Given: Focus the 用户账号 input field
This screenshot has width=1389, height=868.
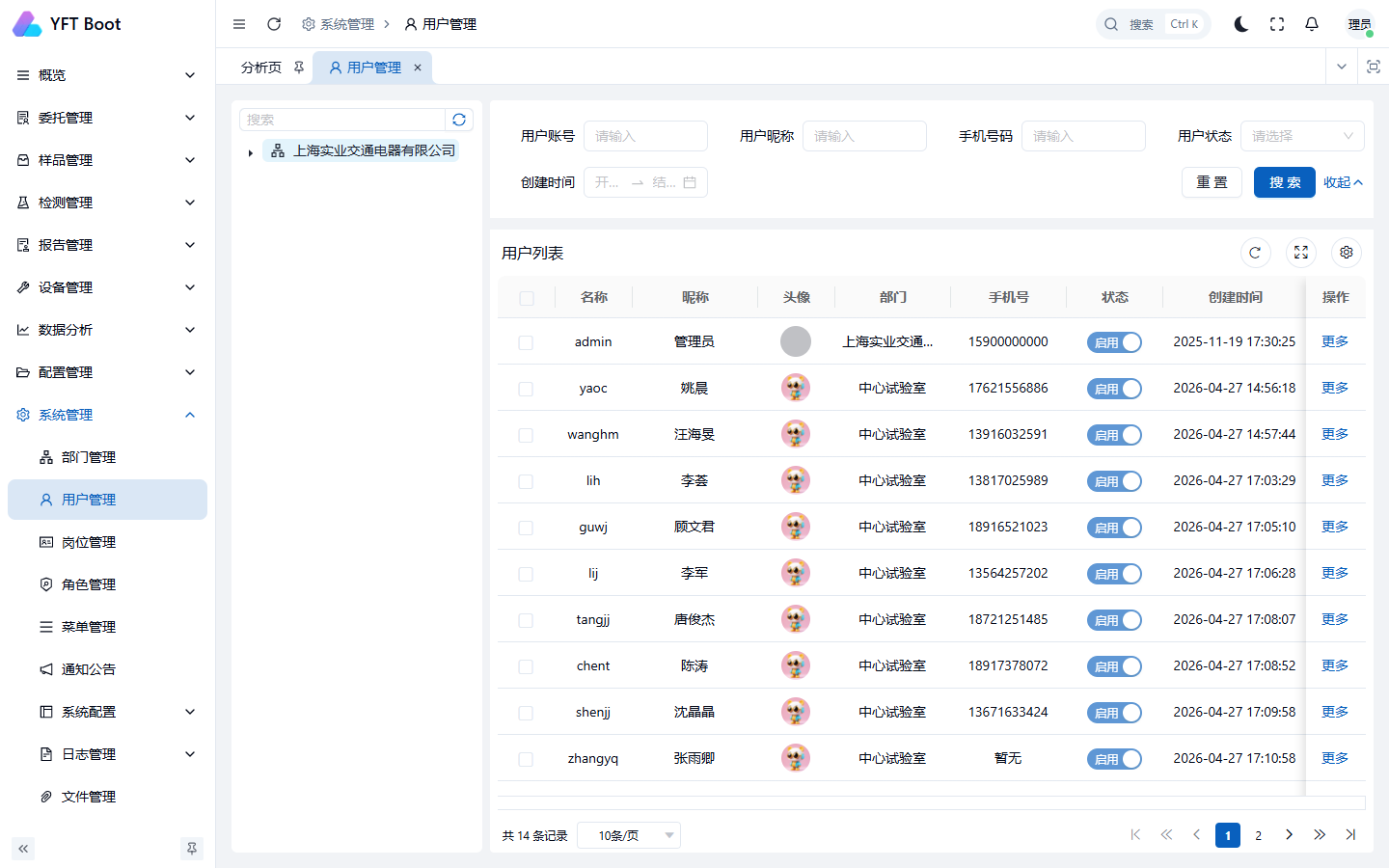Looking at the screenshot, I should [645, 136].
